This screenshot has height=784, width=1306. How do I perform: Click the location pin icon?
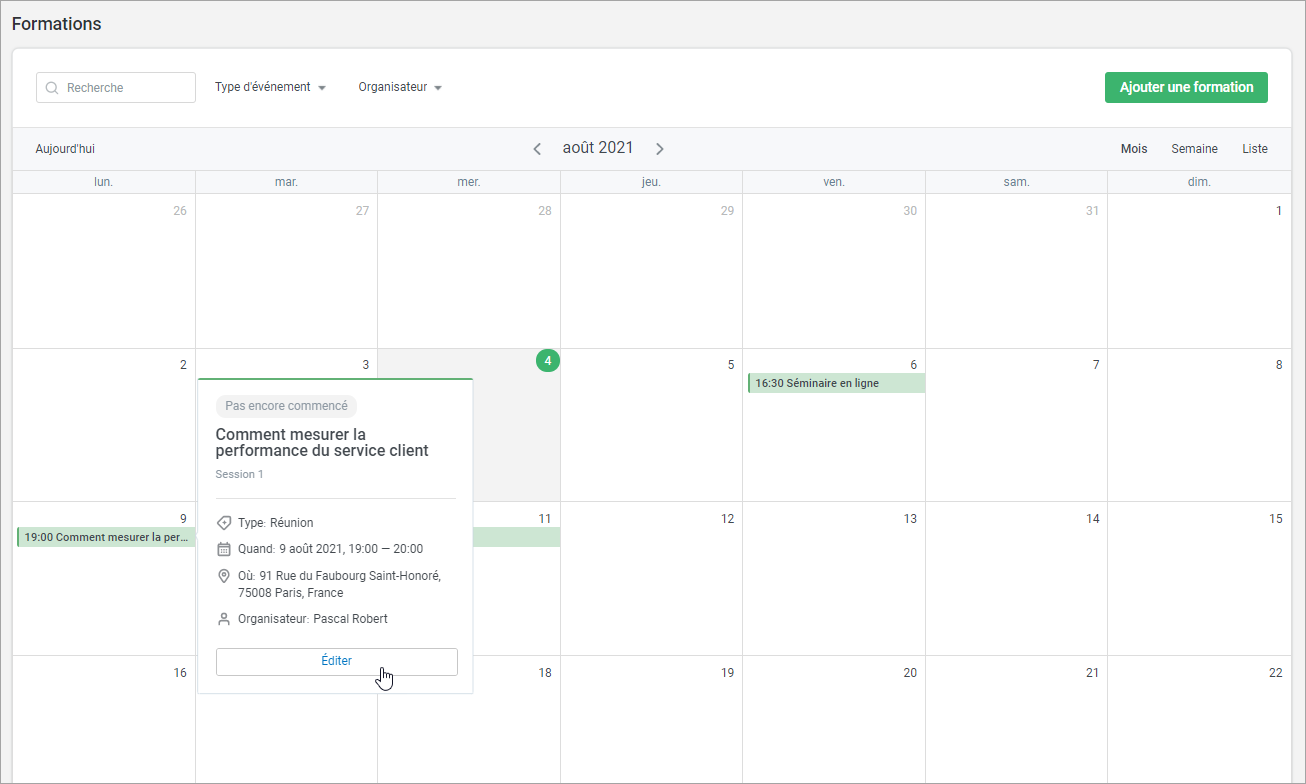tap(224, 576)
